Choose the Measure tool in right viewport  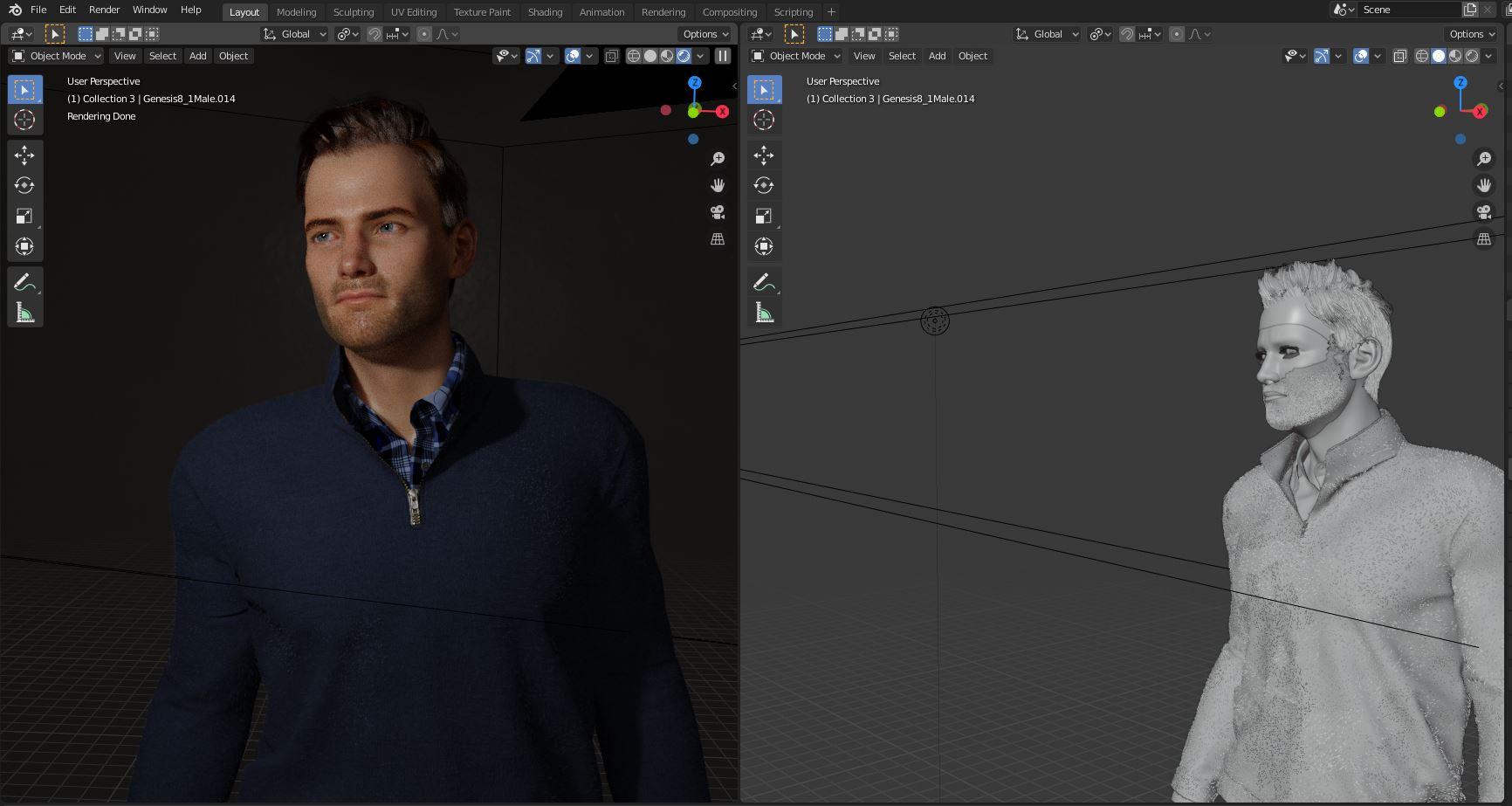[764, 313]
